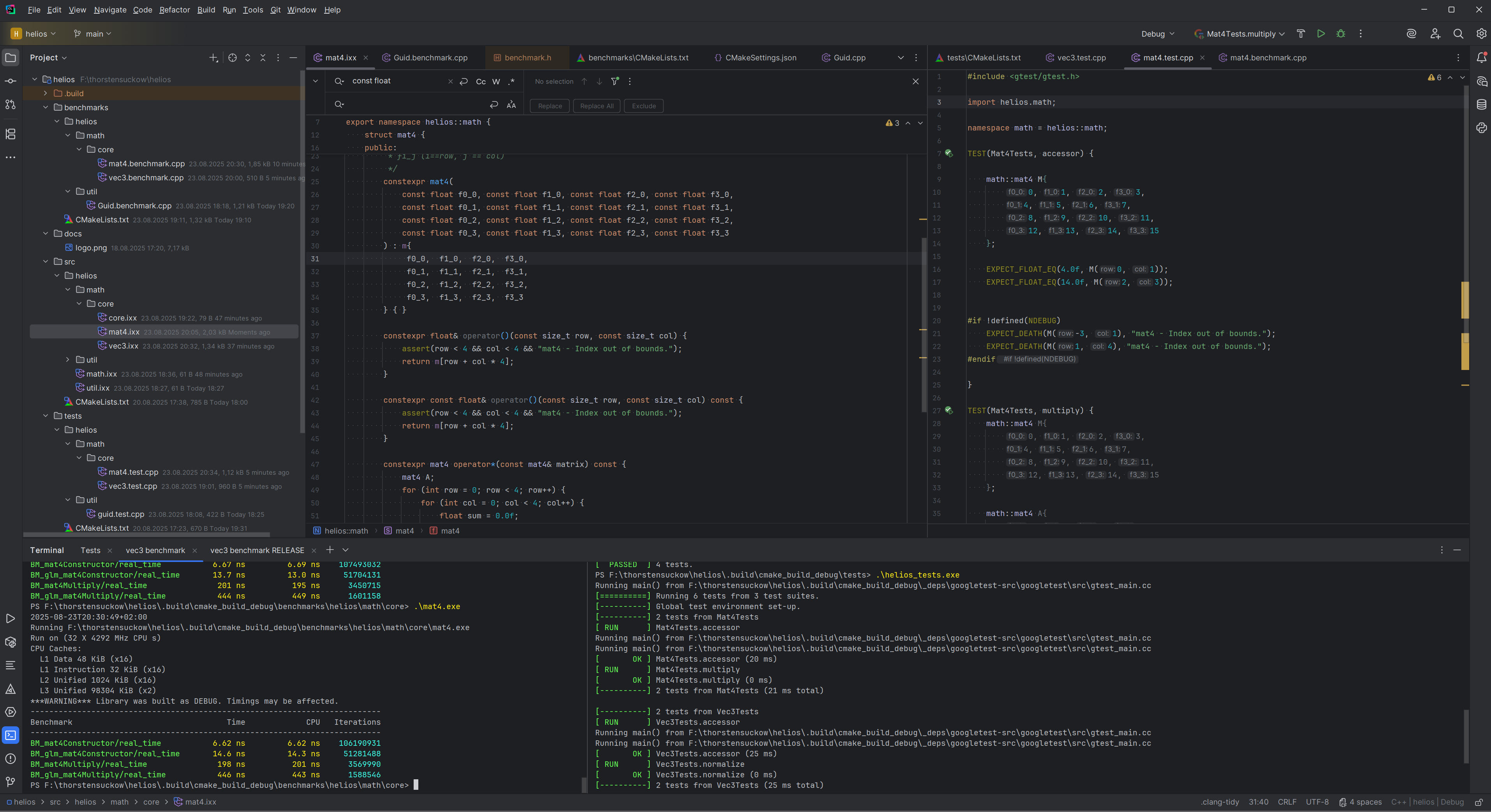Open Search Everywhere magnifier icon
This screenshot has height=812, width=1491.
[1458, 33]
